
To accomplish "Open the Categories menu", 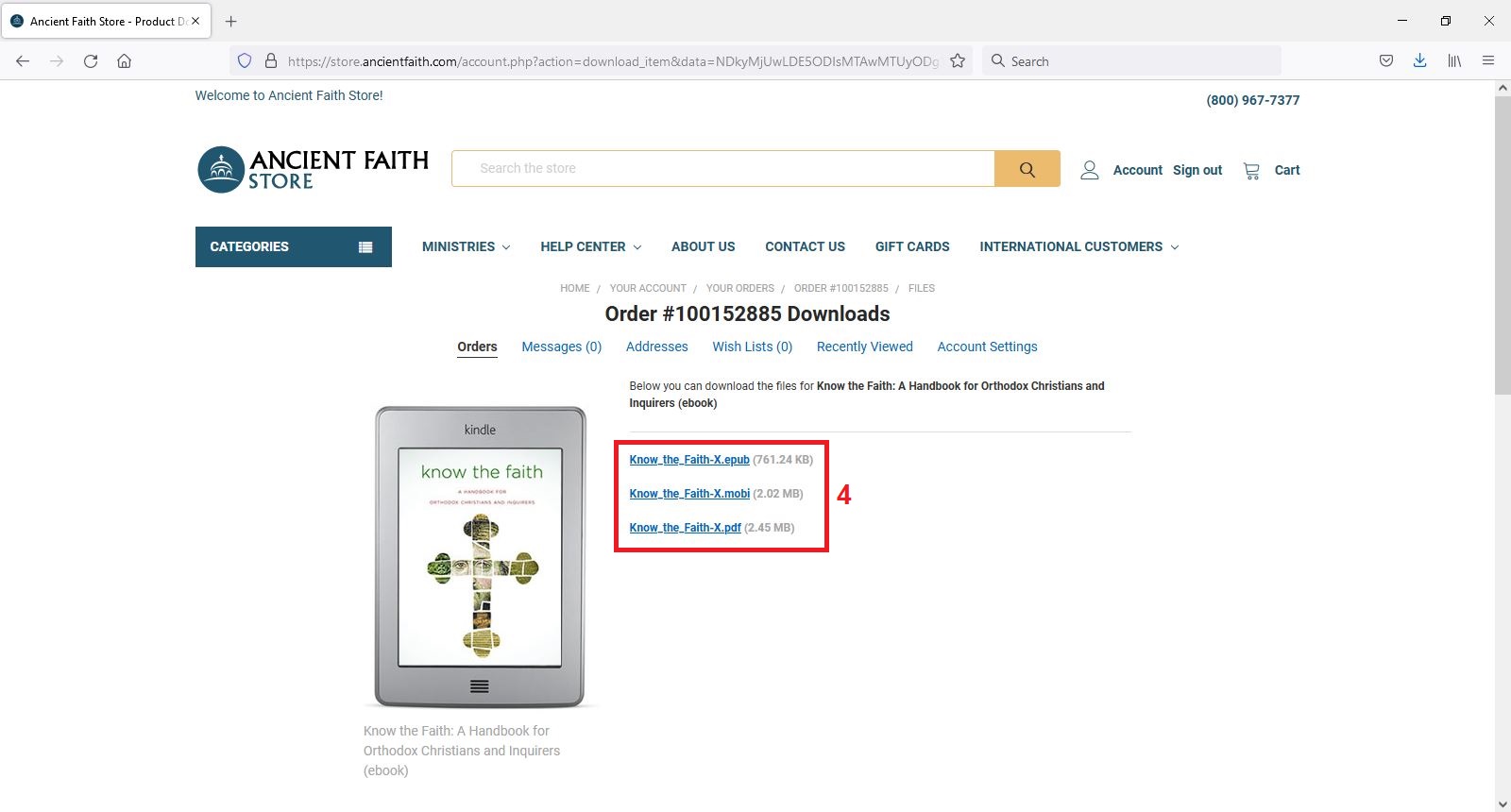I will pos(293,246).
